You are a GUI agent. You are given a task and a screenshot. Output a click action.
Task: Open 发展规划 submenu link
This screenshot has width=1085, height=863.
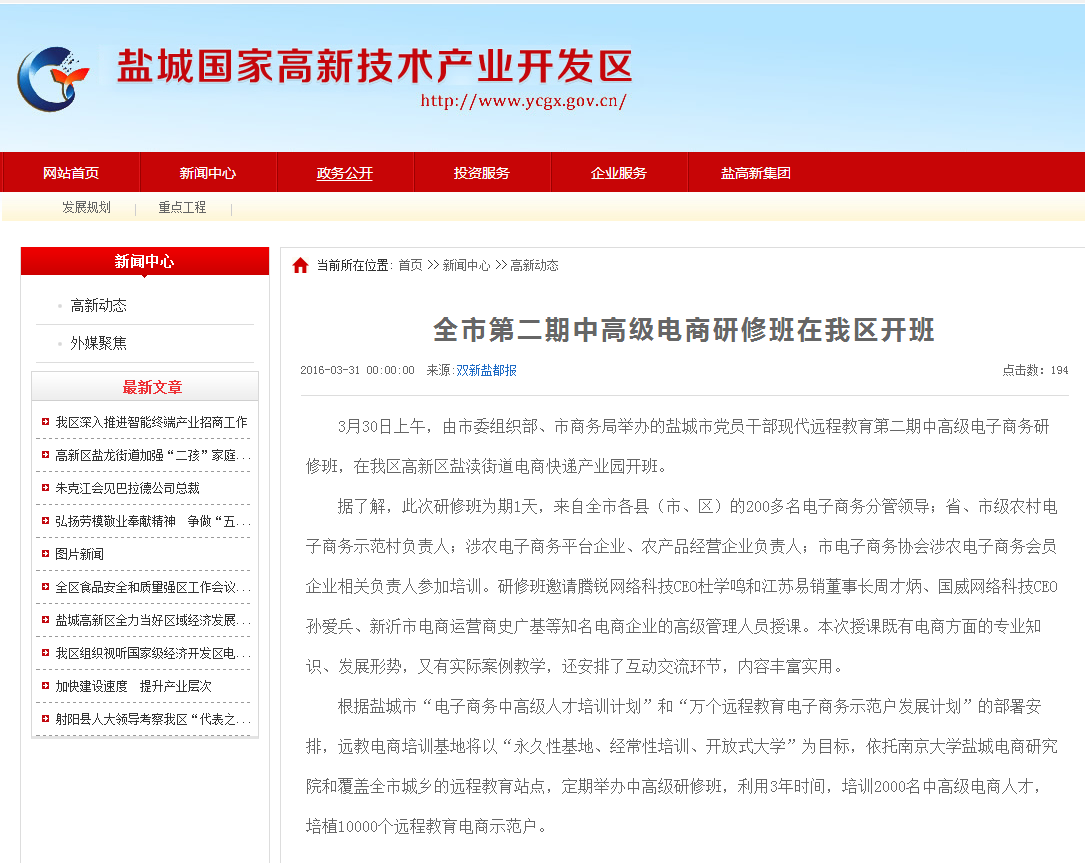click(x=86, y=207)
